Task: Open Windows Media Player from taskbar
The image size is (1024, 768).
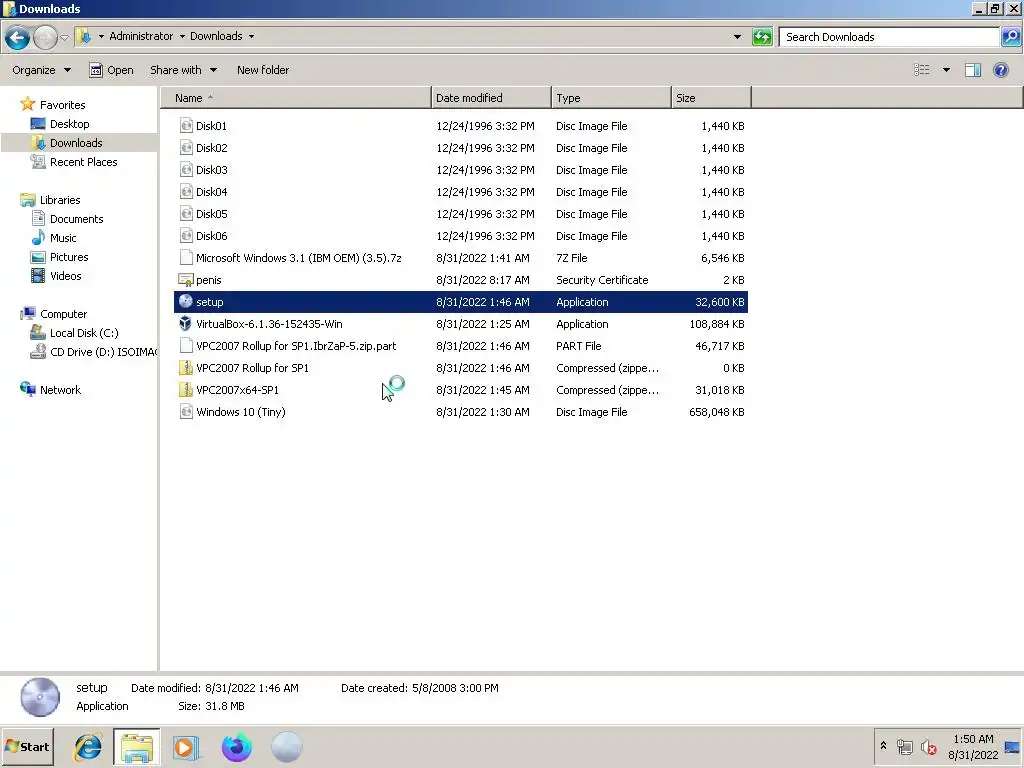Action: coord(186,747)
